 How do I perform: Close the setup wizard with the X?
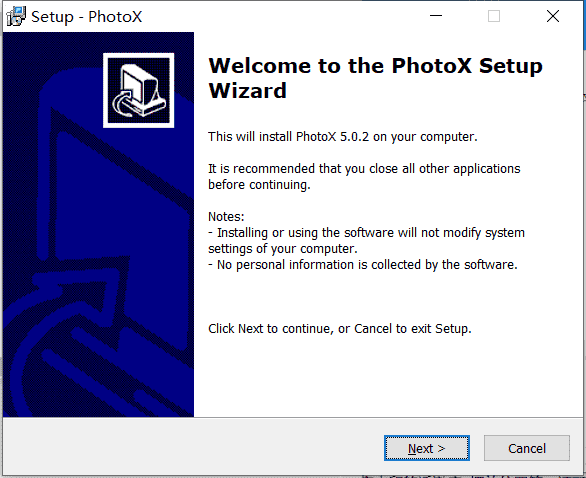[x=553, y=16]
